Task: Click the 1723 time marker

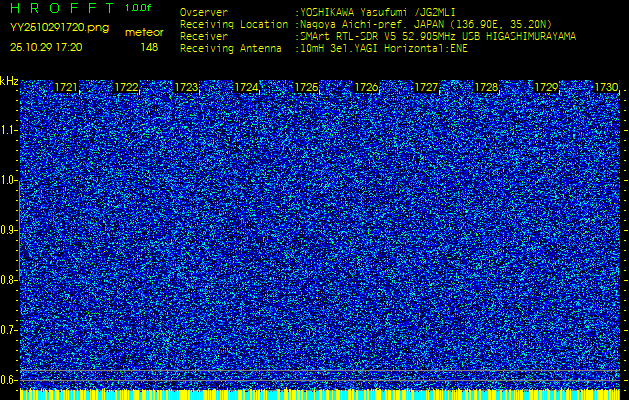Action: pyautogui.click(x=186, y=87)
